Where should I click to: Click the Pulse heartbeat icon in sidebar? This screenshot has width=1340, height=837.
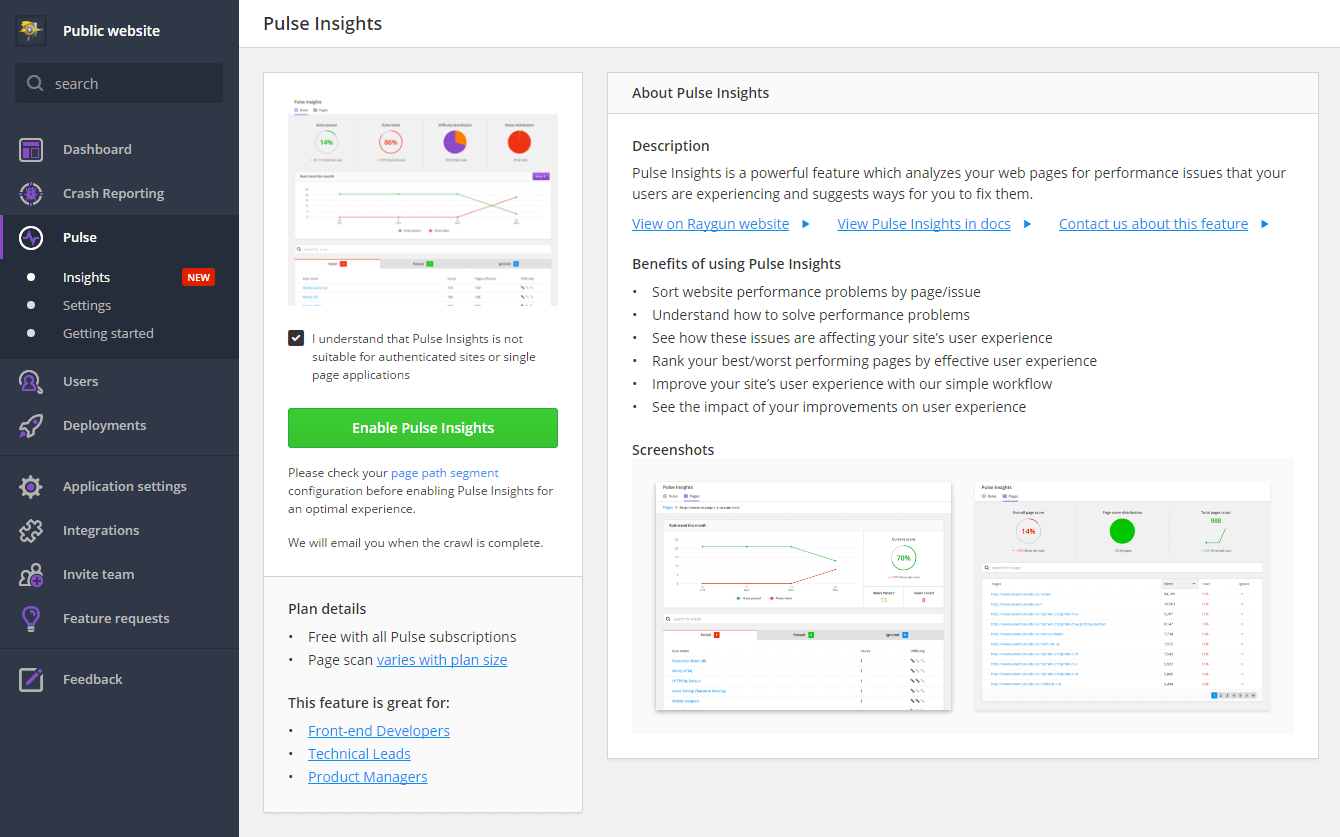31,237
